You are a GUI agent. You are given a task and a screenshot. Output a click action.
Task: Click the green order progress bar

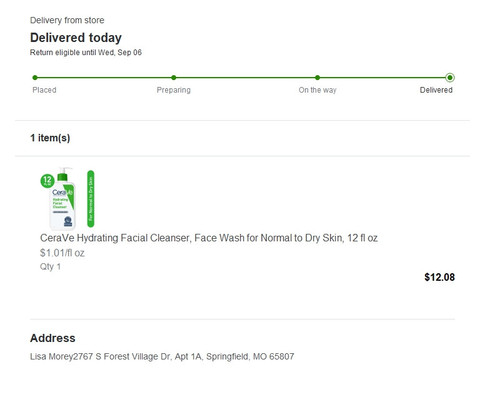coord(242,78)
